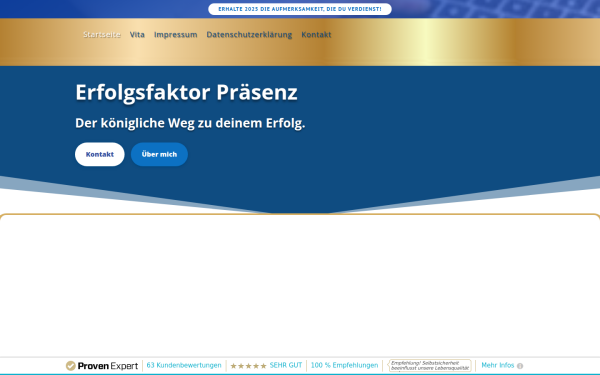Open the Empfehlung testimonial speech bubble
Viewport: 600px width, 375px height.
coord(430,365)
